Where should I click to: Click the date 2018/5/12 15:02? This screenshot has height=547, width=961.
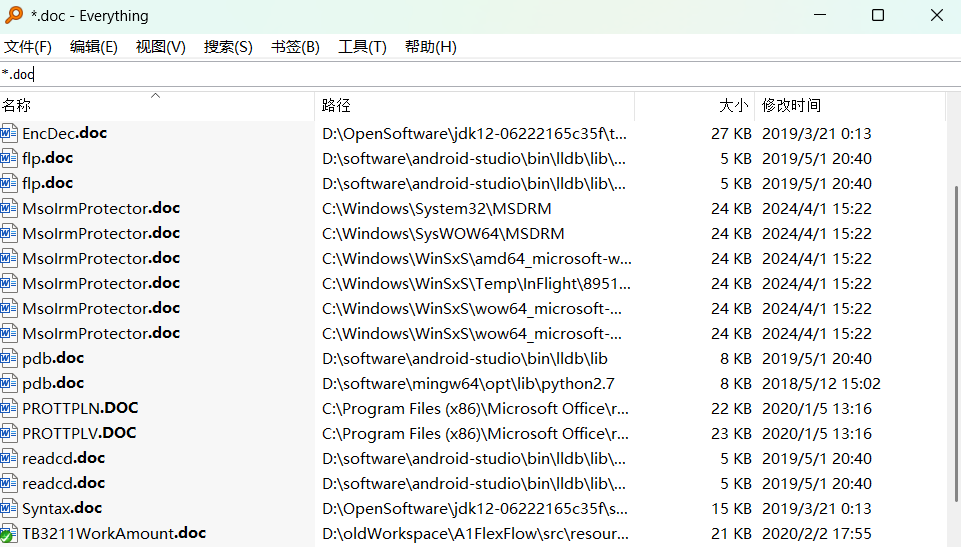click(x=821, y=384)
